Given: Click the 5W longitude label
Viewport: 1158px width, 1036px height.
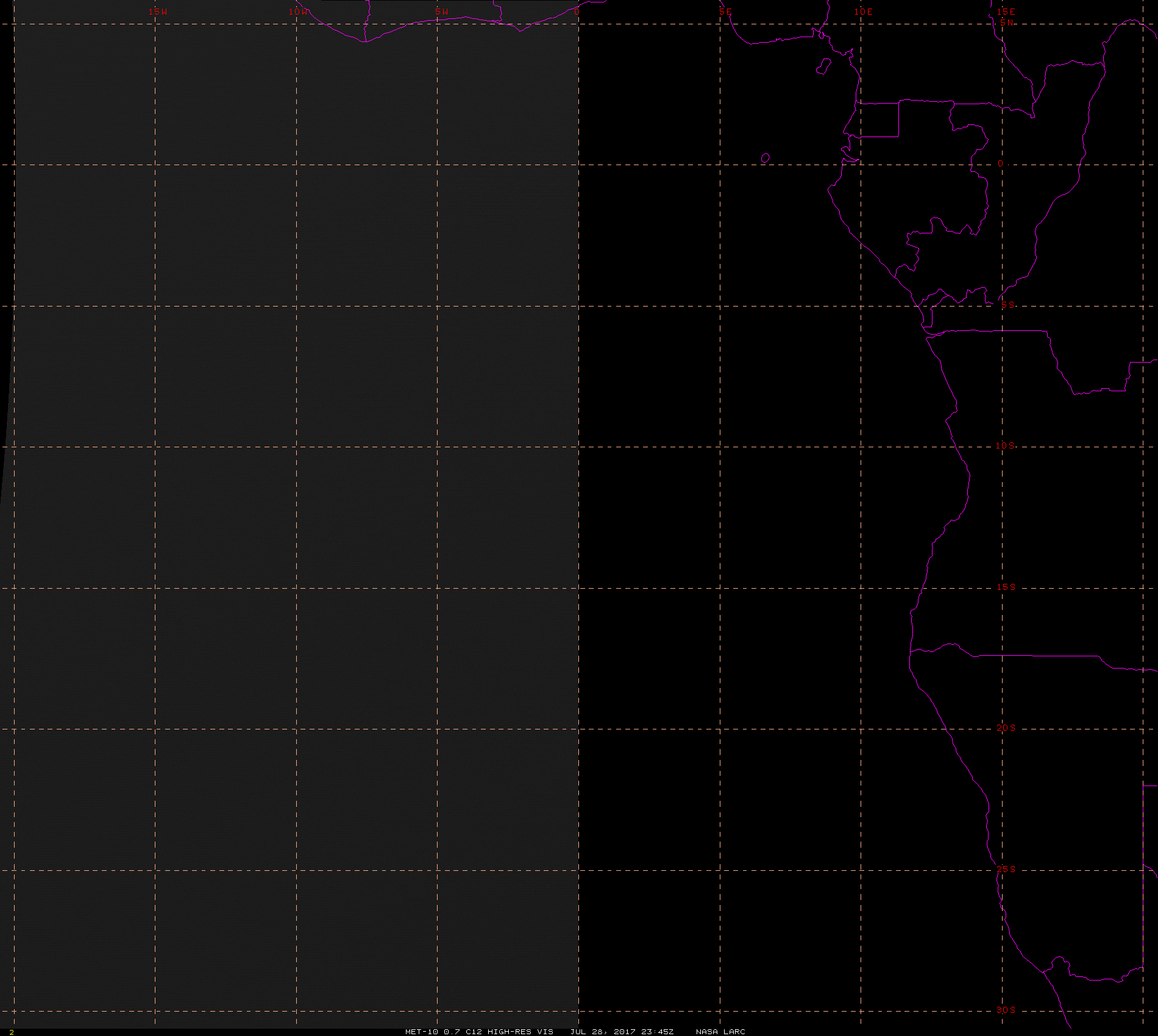Looking at the screenshot, I should coord(442,12).
